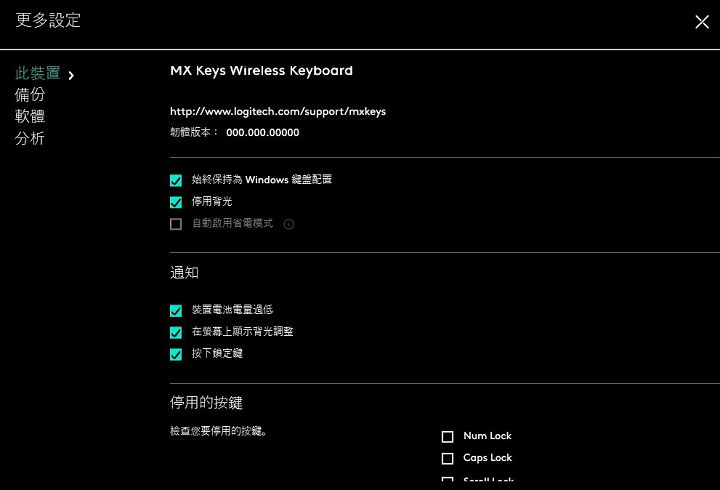Open the 軟體 section
720x490 pixels.
point(30,116)
